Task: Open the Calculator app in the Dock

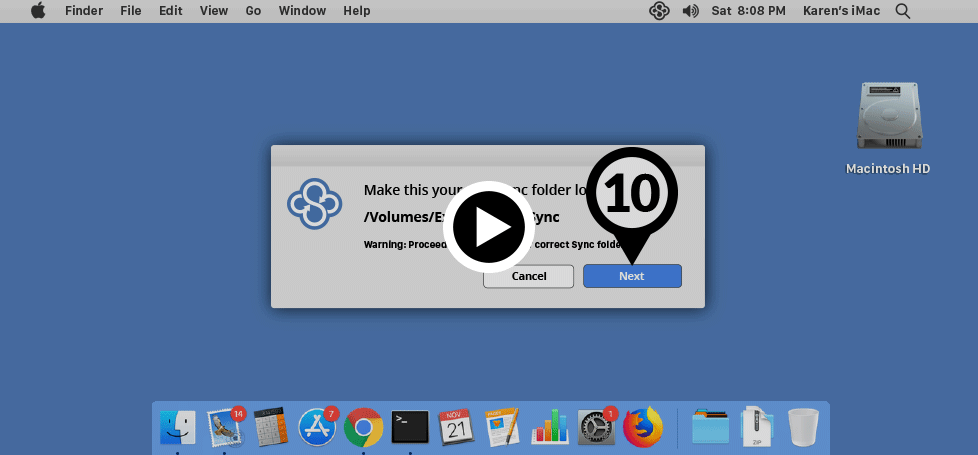Action: pos(271,427)
